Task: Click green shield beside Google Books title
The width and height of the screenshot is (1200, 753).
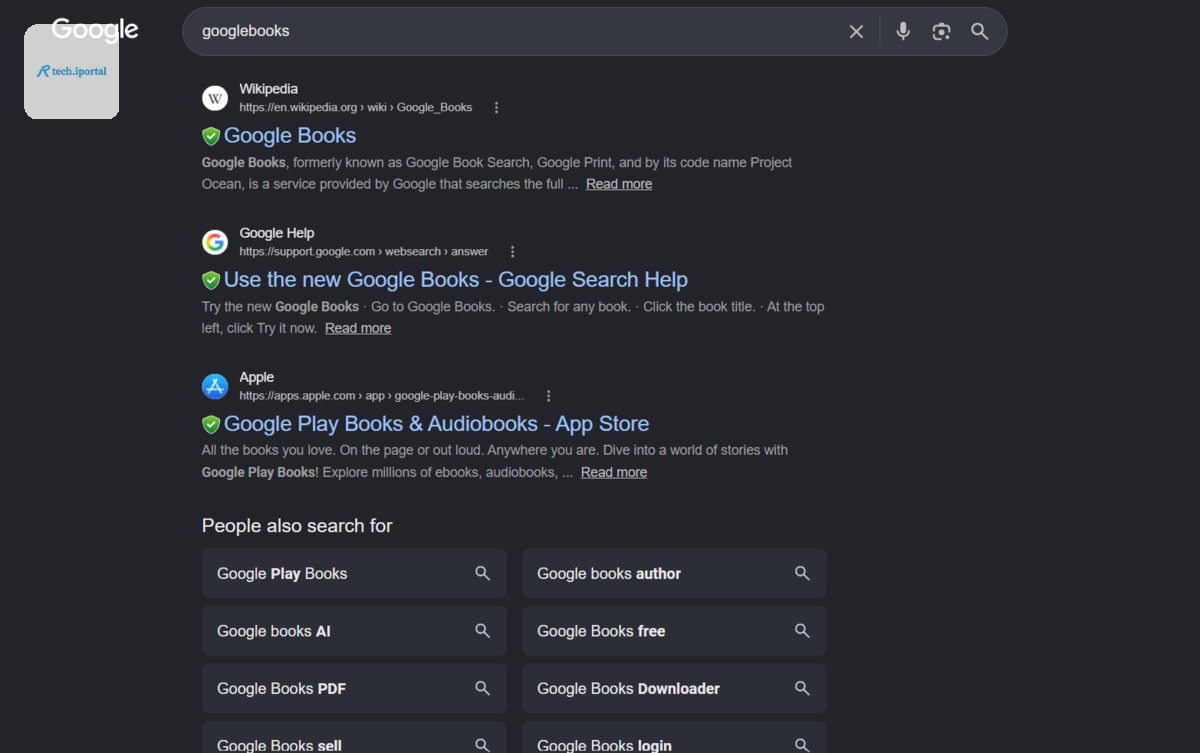Action: [x=211, y=136]
